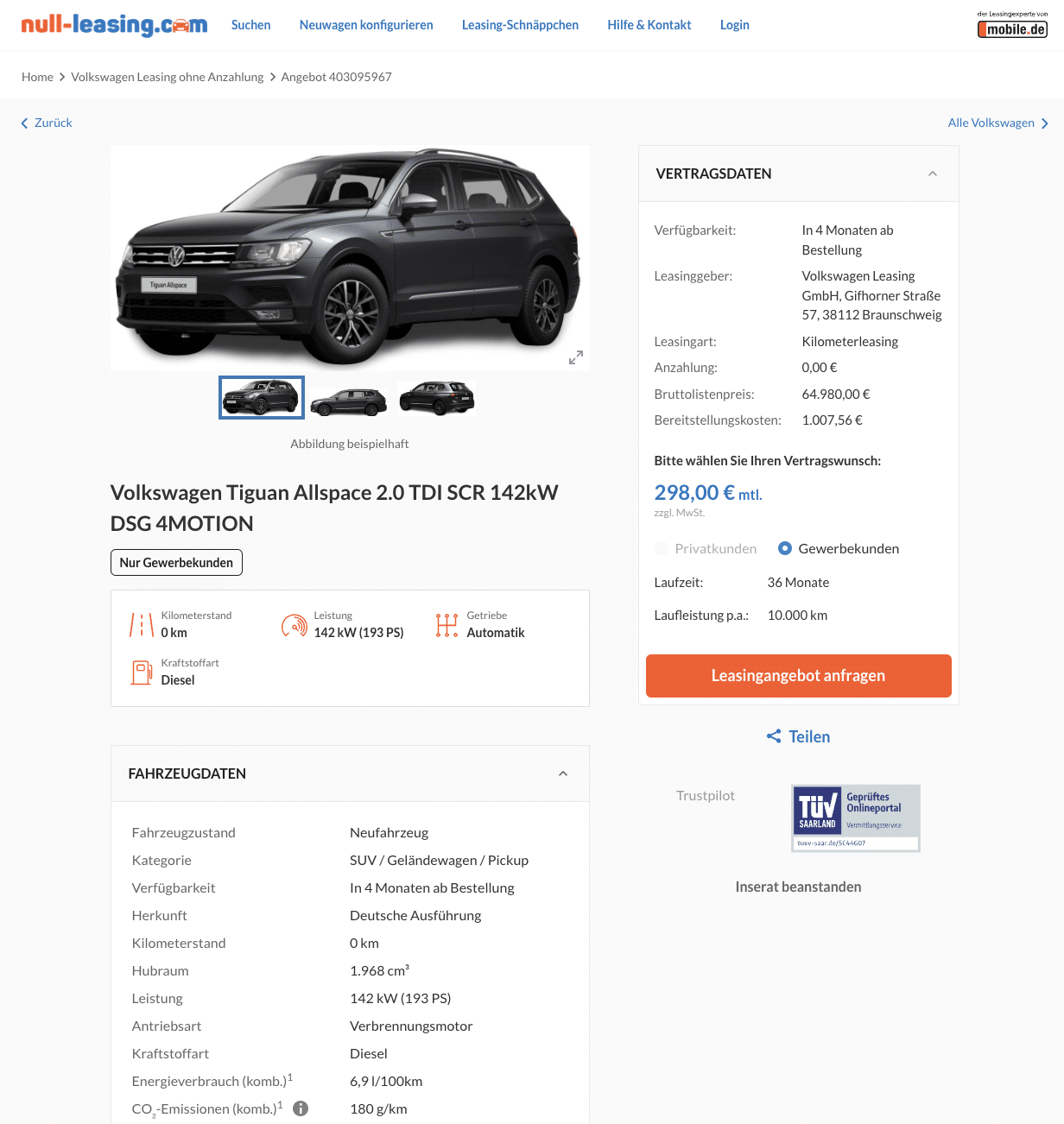Image resolution: width=1064 pixels, height=1124 pixels.
Task: Select the second car thumbnail side view
Action: pos(349,399)
